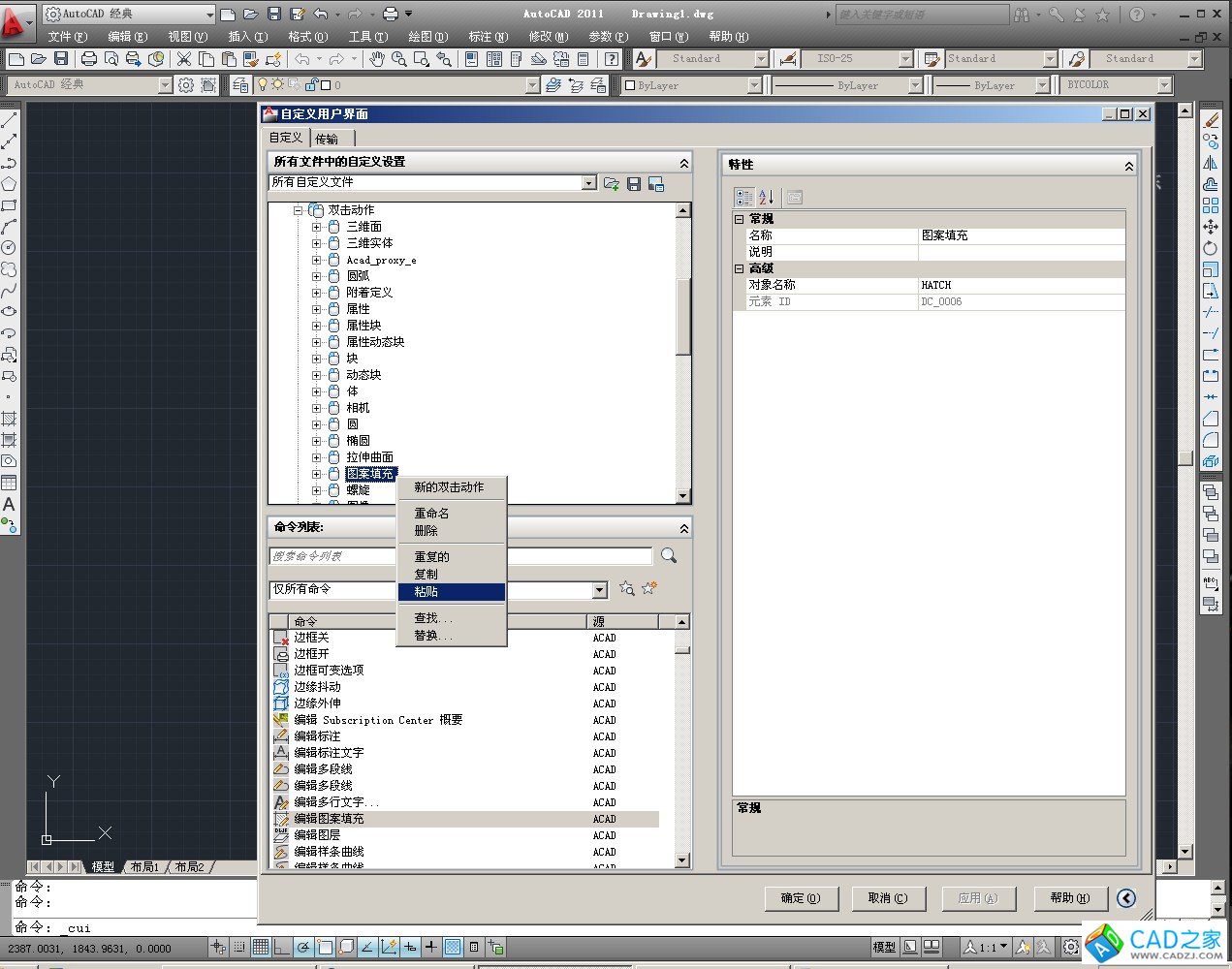1232x969 pixels.
Task: Toggle grid display in status bar
Action: pyautogui.click(x=261, y=947)
